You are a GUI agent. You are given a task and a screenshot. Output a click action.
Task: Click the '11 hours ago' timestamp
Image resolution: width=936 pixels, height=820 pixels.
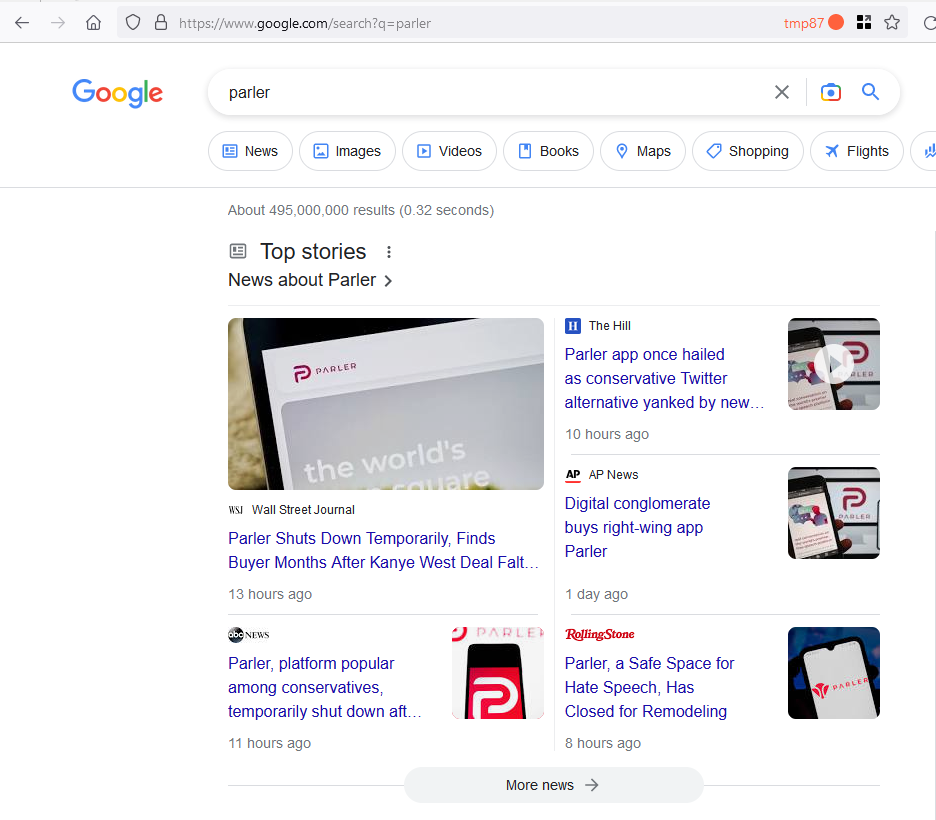(x=269, y=744)
